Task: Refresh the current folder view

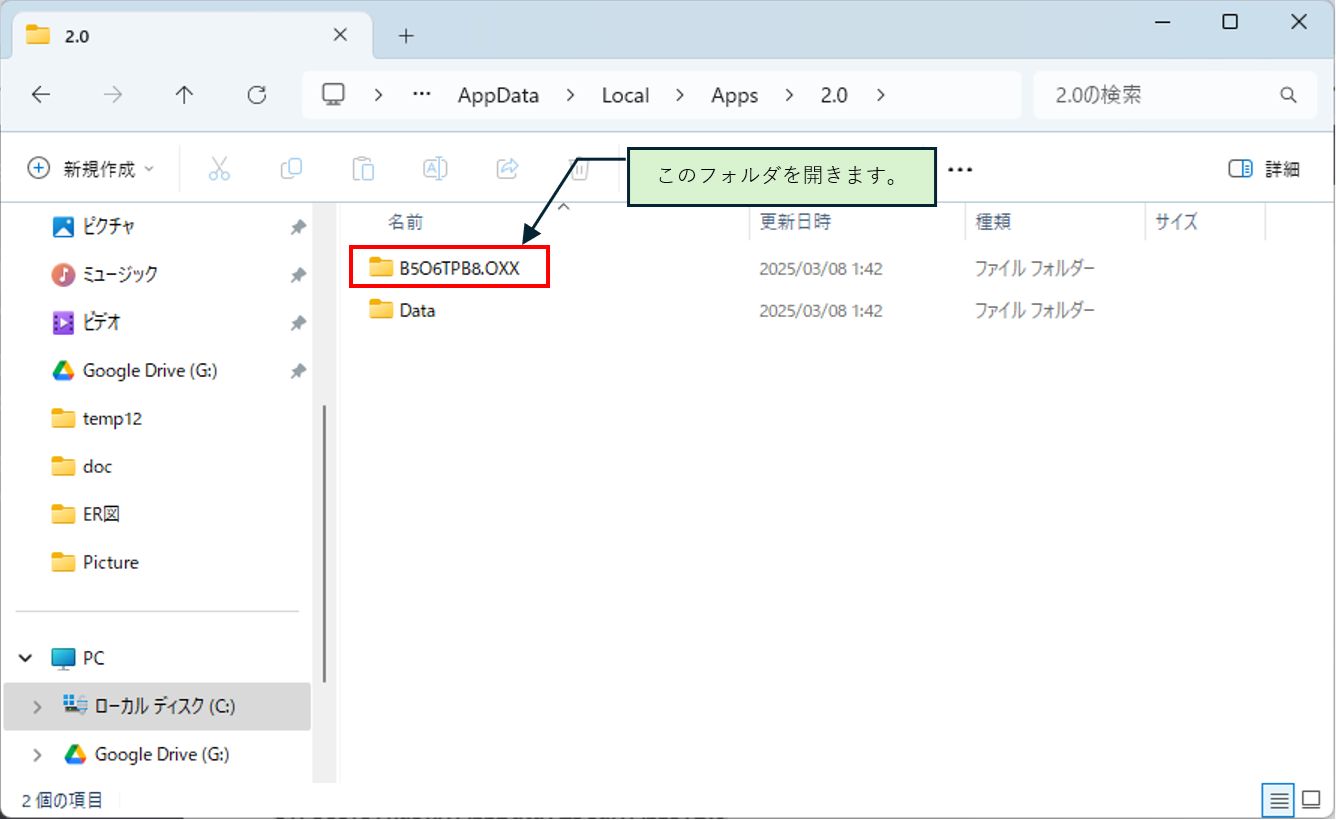Action: 257,95
